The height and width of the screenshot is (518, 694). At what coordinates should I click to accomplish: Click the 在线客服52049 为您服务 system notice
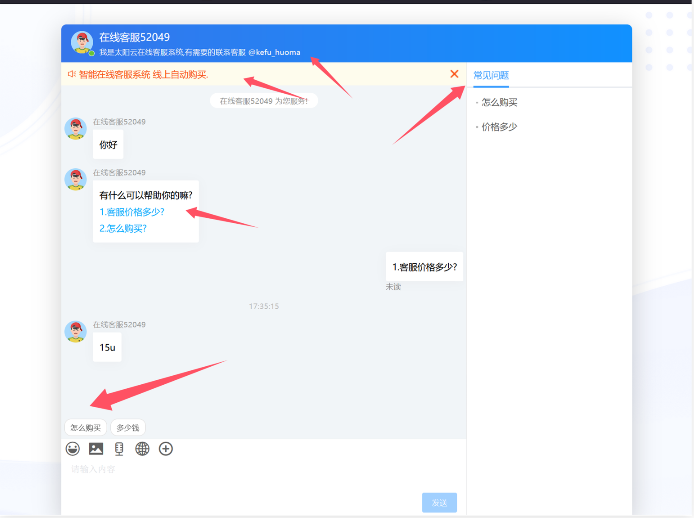point(264,101)
